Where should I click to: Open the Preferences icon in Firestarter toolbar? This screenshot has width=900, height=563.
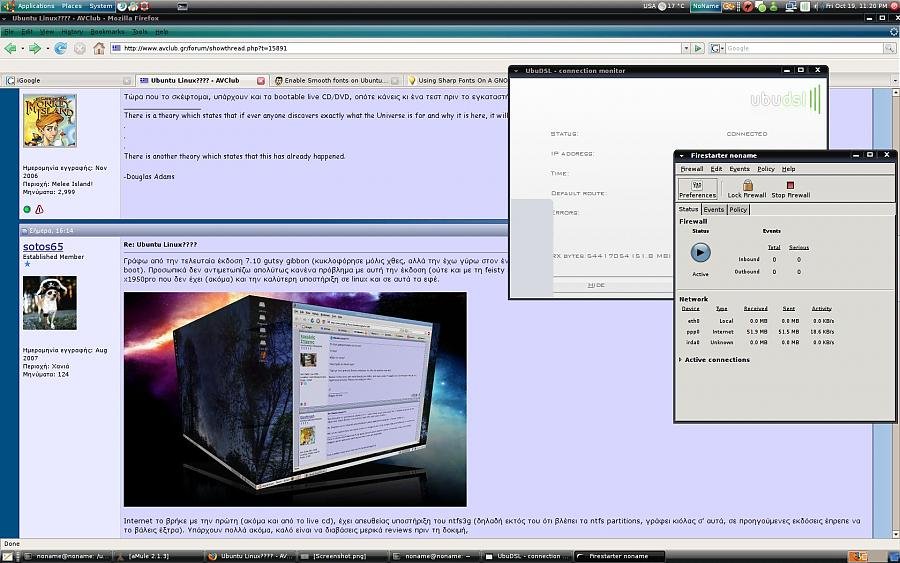[697, 188]
